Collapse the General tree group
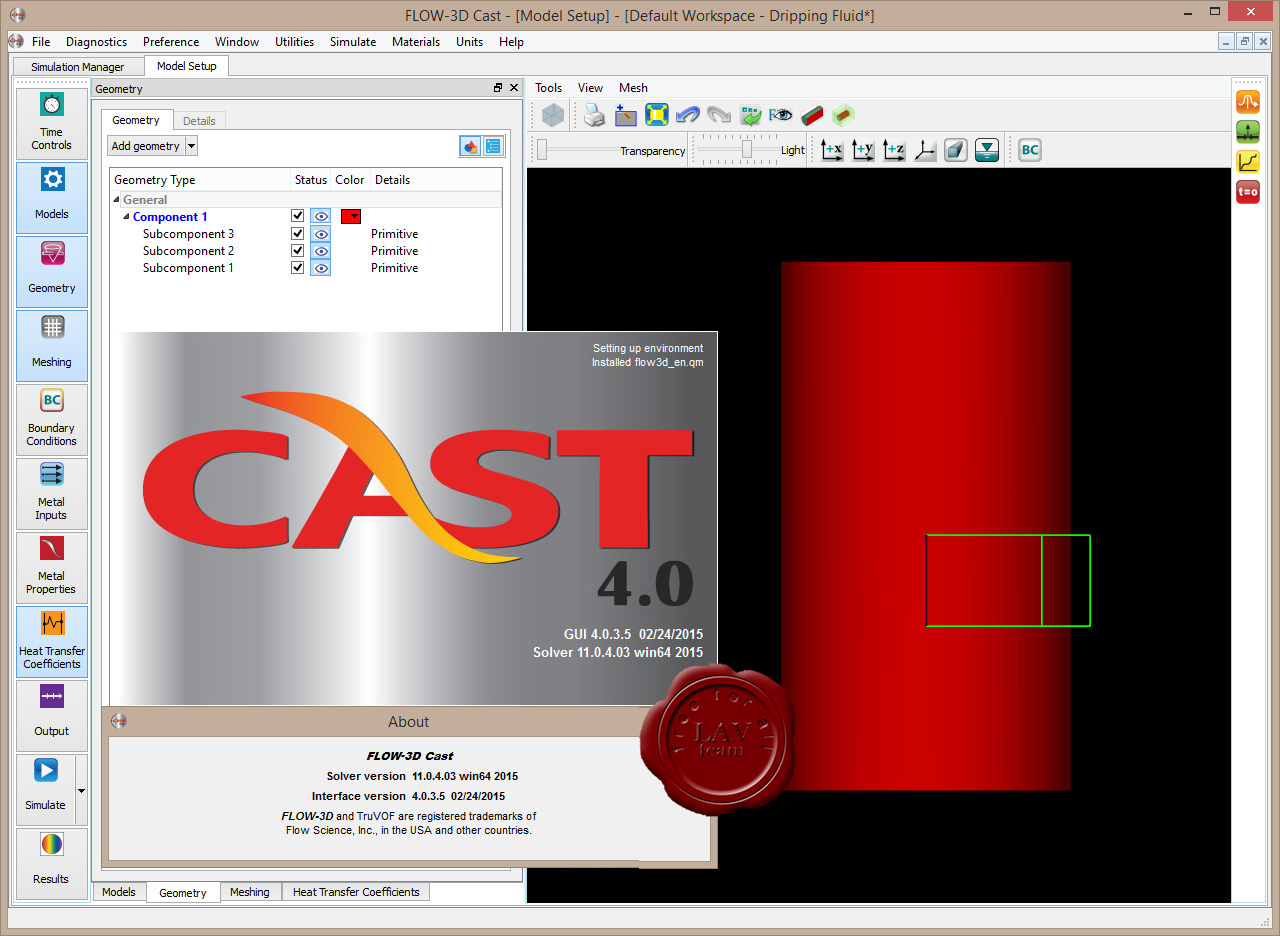Viewport: 1280px width, 936px height. (117, 200)
